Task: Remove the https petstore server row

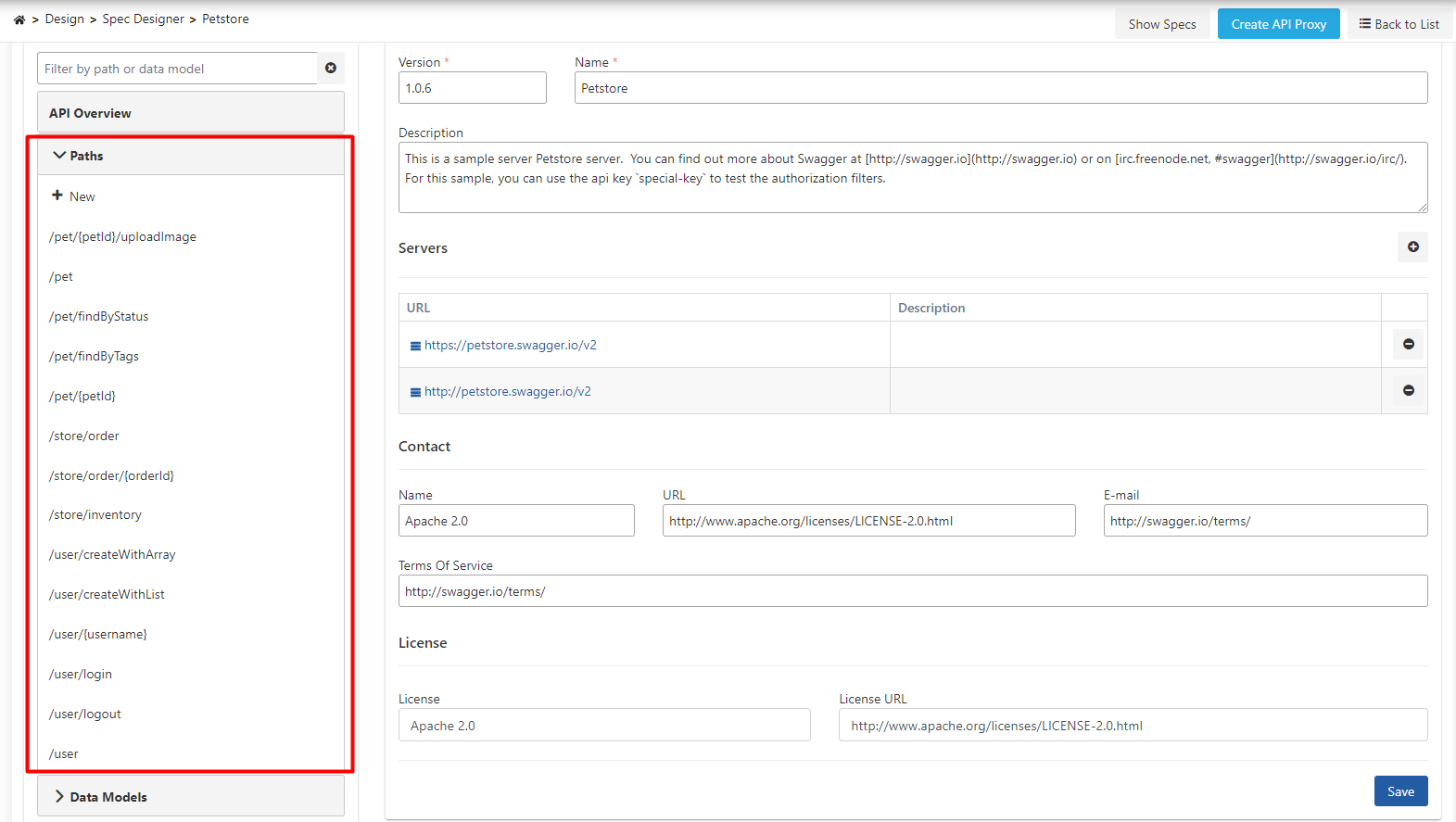Action: (1408, 345)
